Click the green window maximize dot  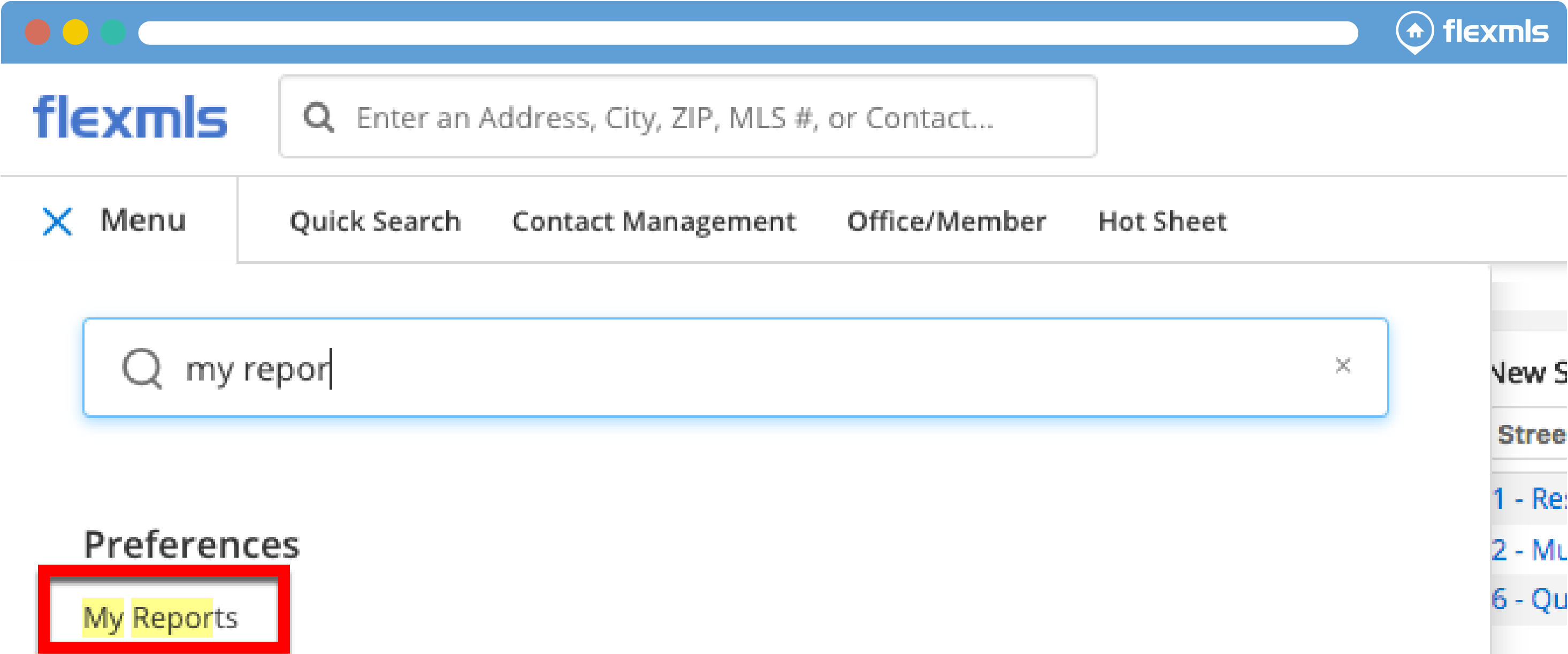tap(113, 32)
